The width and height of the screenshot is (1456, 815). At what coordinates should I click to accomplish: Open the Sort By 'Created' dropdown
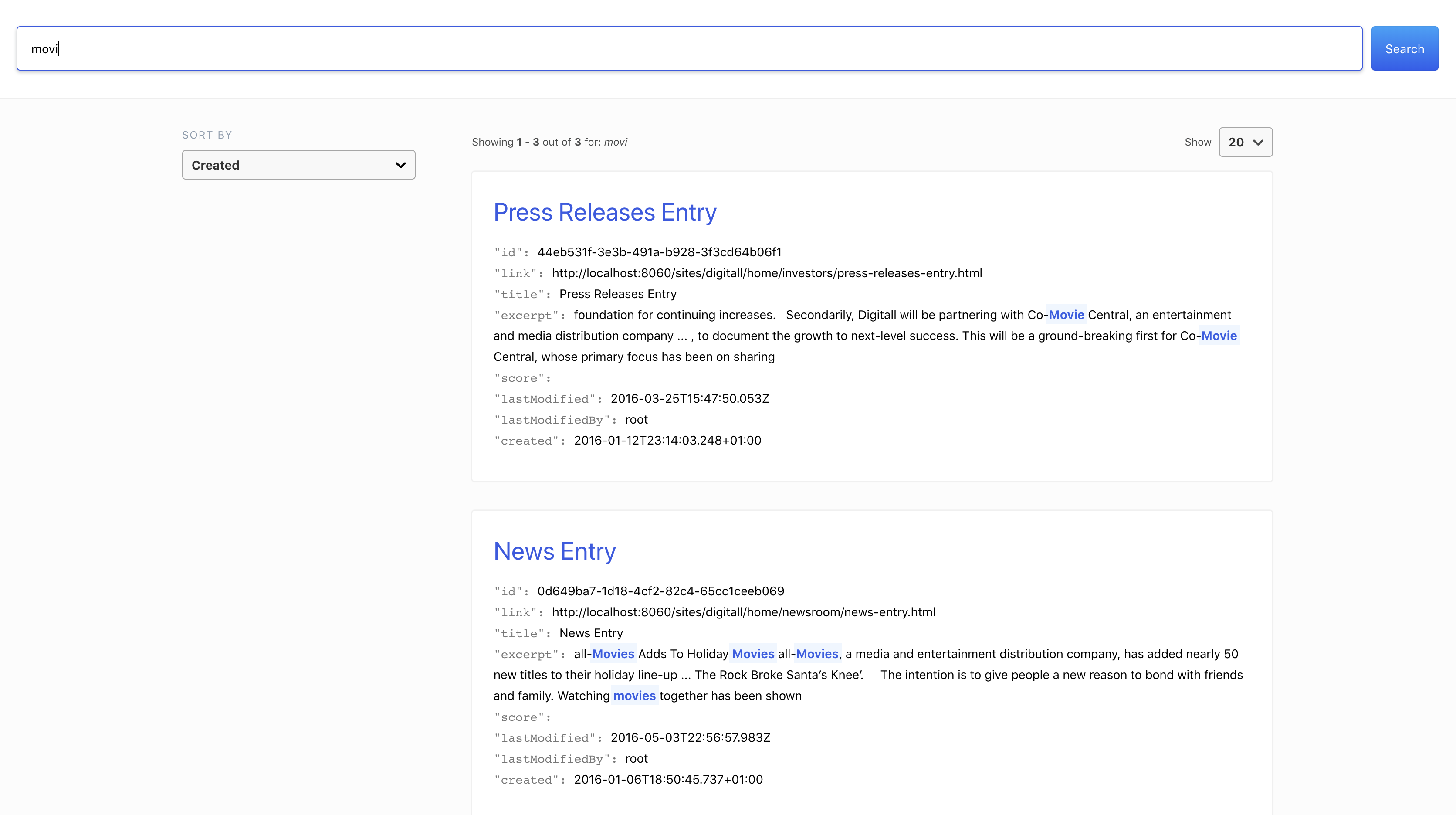298,165
